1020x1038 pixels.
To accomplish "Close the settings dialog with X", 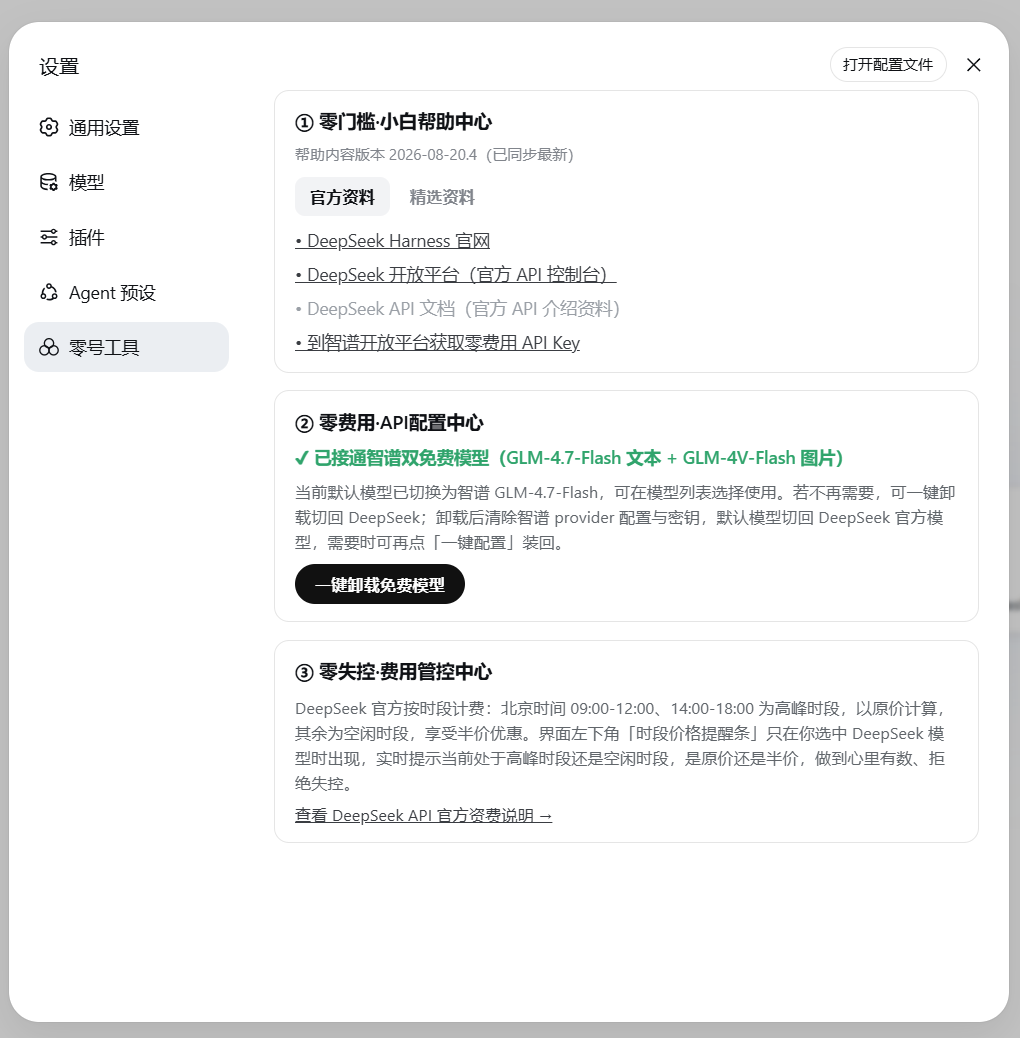I will click(x=973, y=65).
